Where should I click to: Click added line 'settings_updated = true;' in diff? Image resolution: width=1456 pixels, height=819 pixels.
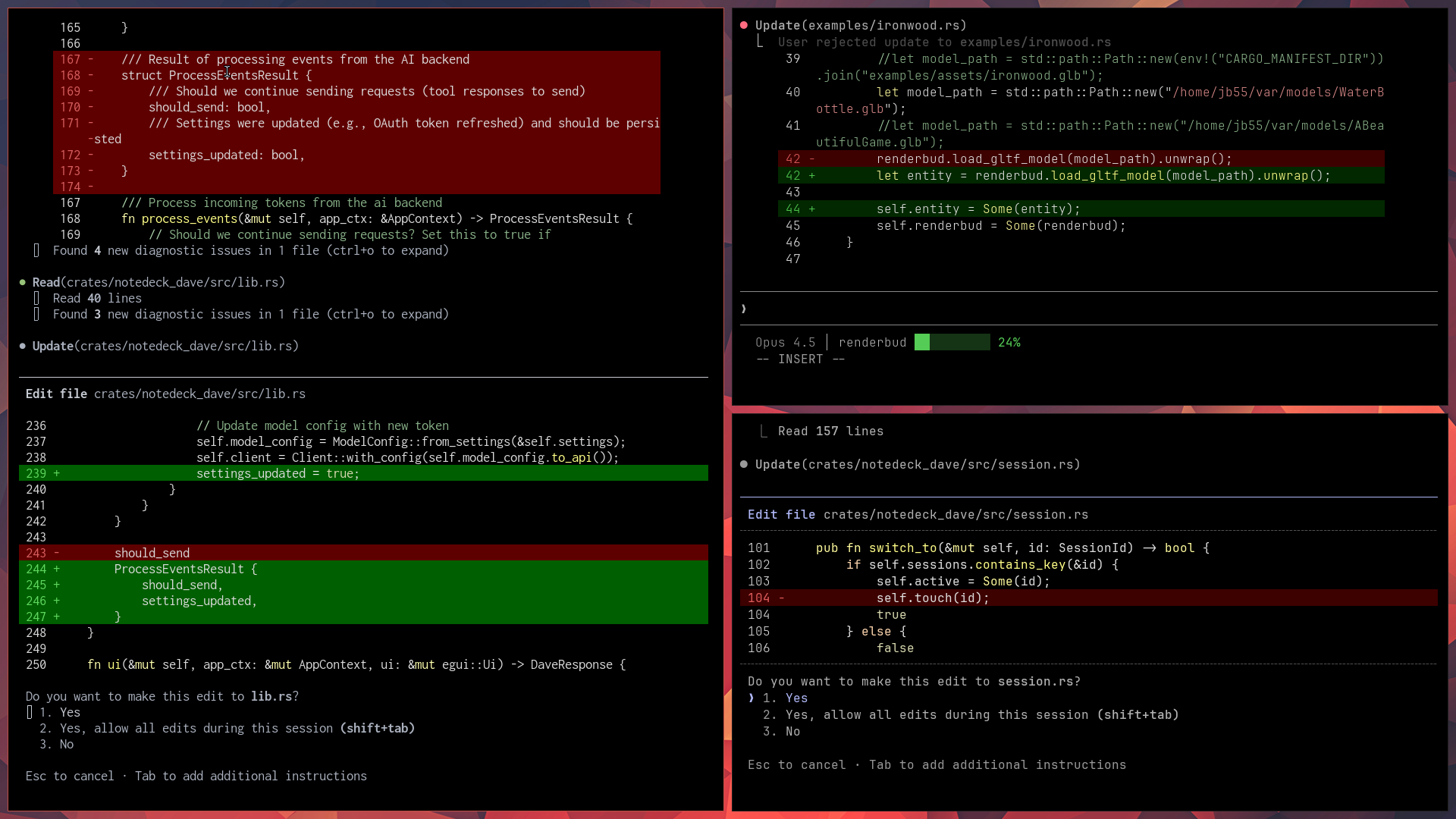[278, 473]
